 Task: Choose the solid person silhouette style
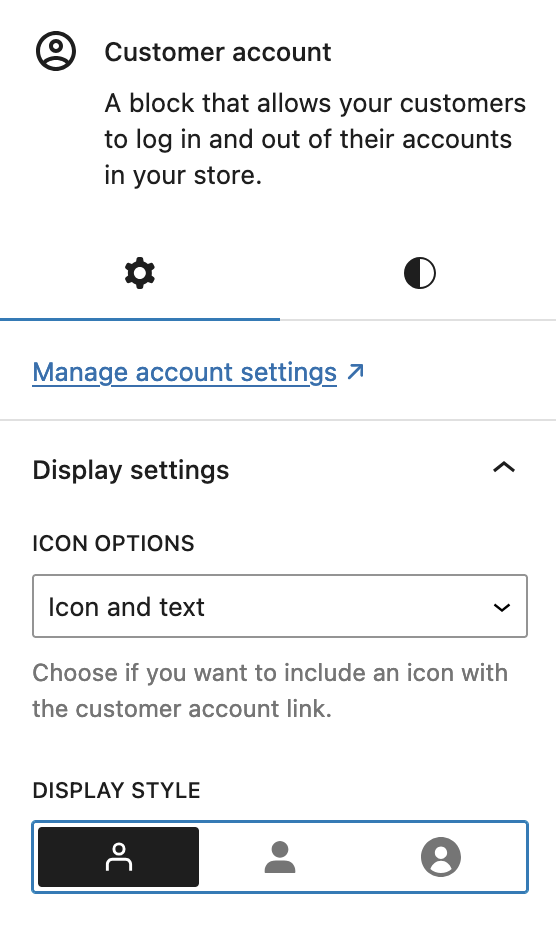279,857
